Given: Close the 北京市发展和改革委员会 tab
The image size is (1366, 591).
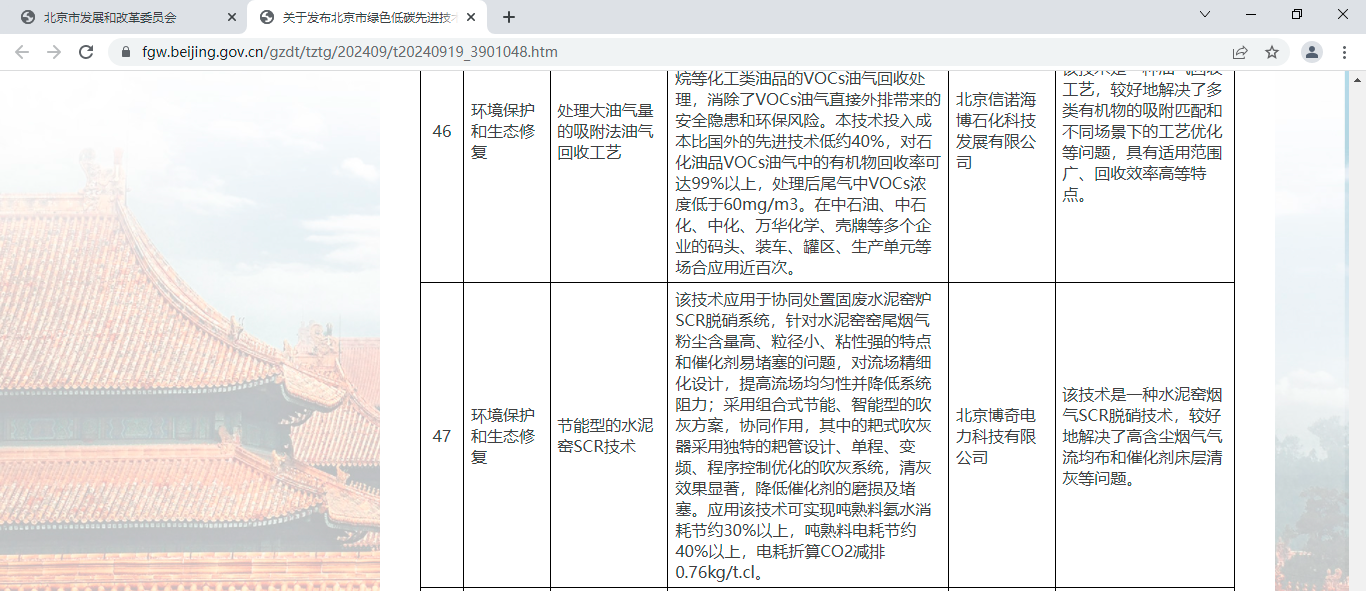Looking at the screenshot, I should [232, 17].
